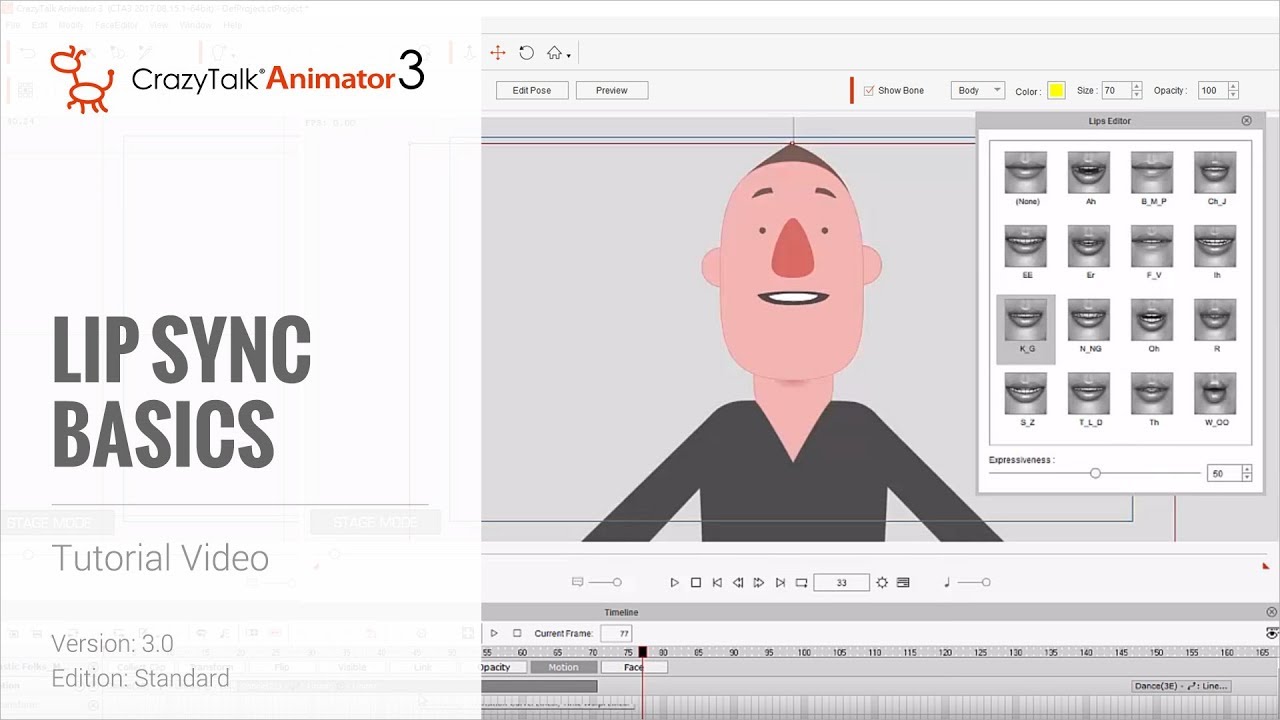Click the Size value field
This screenshot has height=720, width=1280.
tap(1115, 90)
